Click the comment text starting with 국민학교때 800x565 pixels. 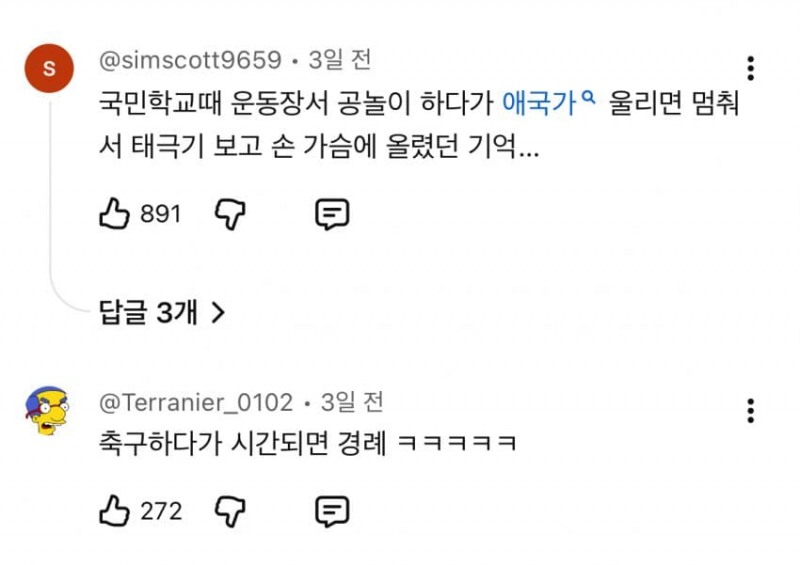(300, 103)
